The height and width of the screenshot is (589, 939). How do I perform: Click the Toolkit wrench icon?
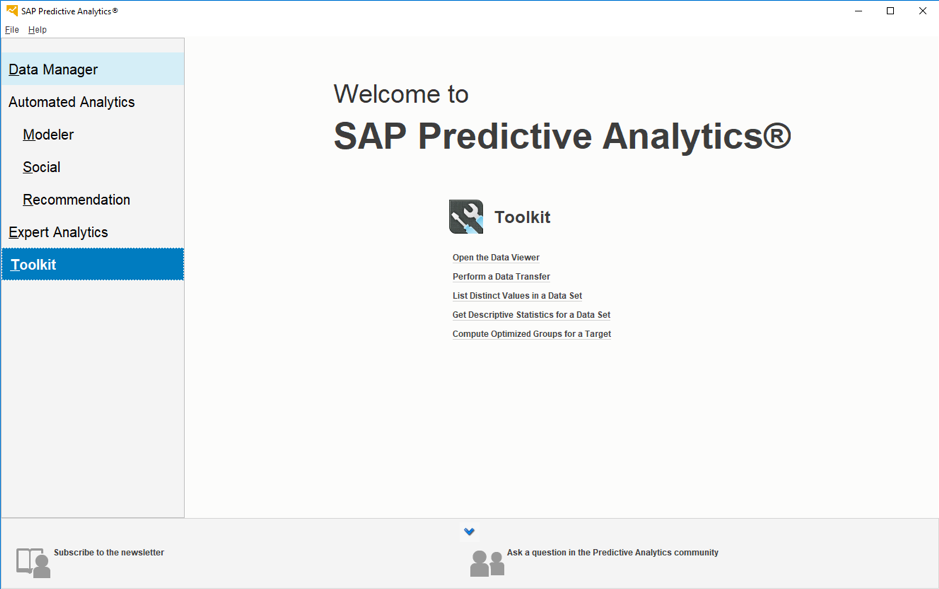[466, 216]
